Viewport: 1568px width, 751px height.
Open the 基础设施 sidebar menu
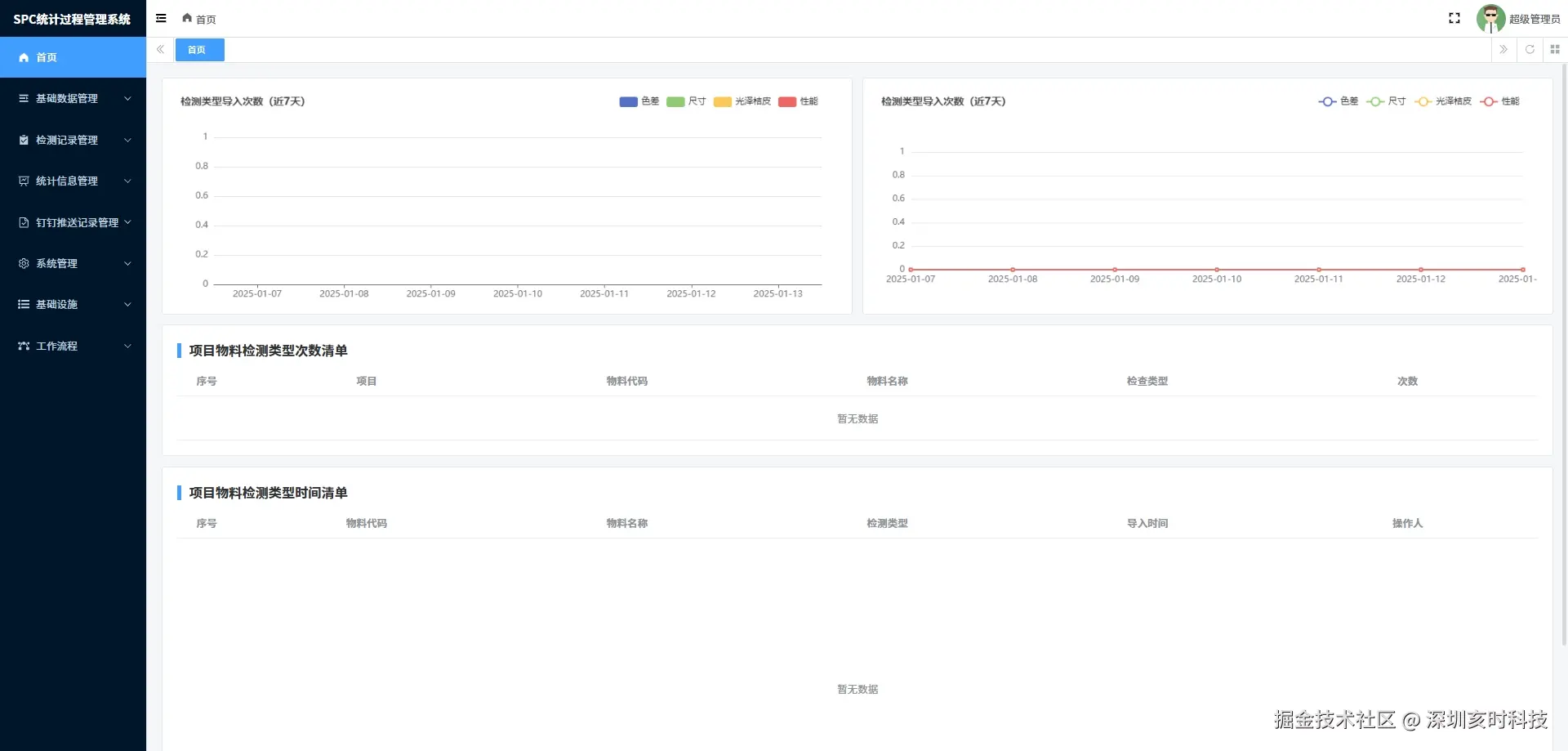73,305
